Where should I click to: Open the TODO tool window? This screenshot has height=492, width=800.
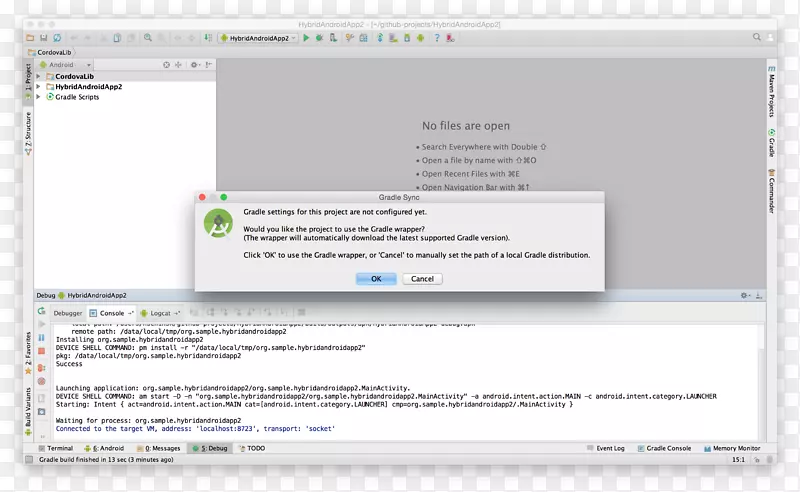click(x=252, y=448)
